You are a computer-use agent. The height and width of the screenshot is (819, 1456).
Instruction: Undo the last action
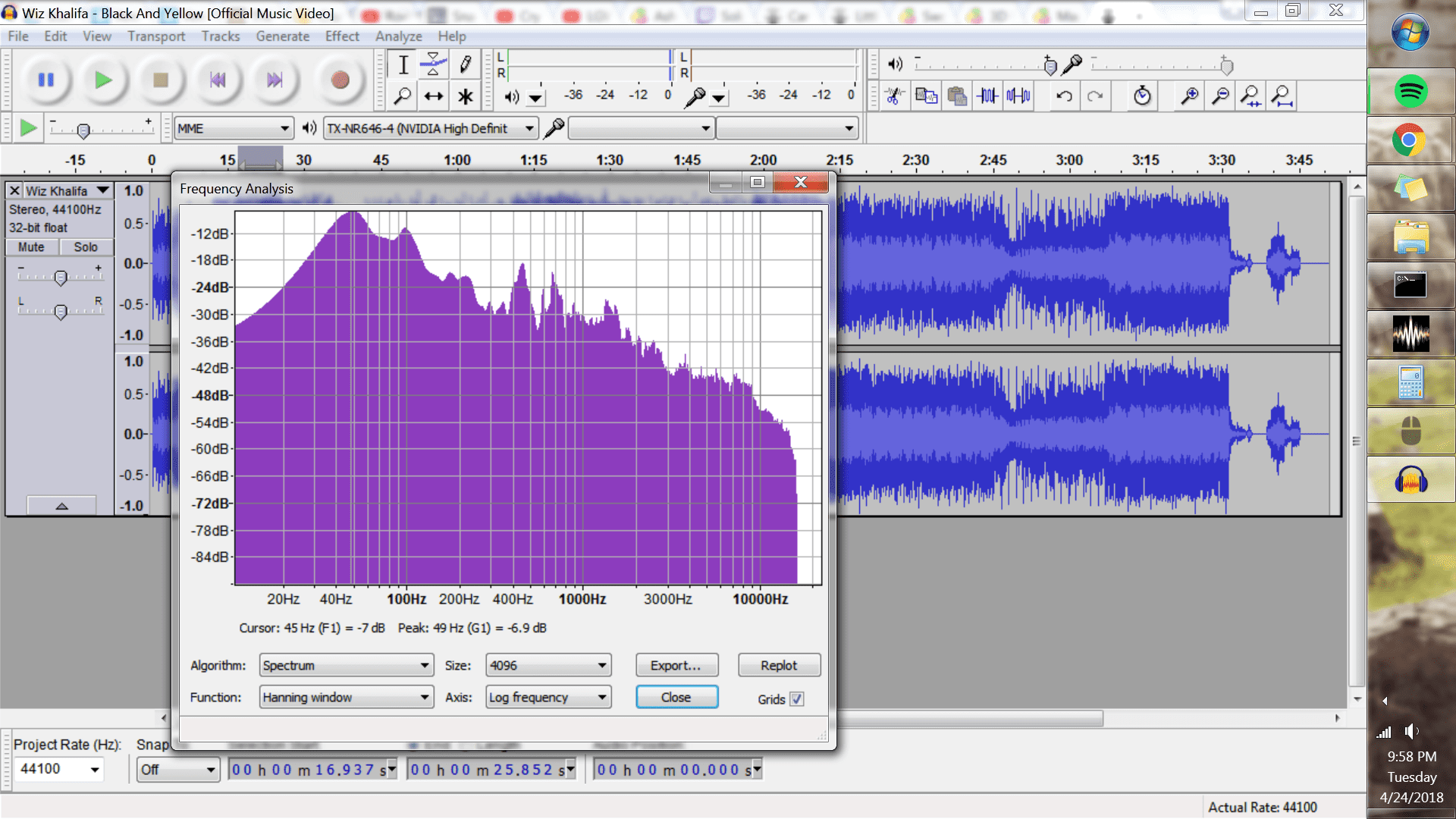pyautogui.click(x=1065, y=96)
